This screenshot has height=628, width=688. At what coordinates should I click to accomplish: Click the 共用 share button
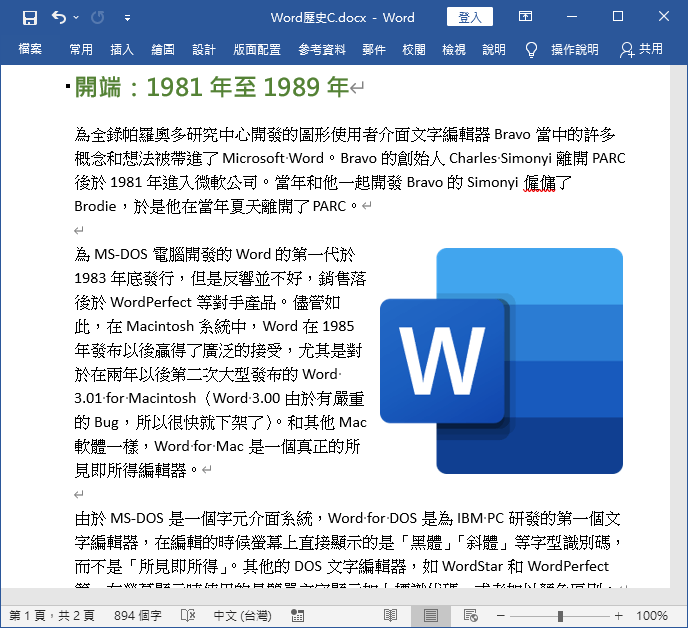pyautogui.click(x=641, y=49)
